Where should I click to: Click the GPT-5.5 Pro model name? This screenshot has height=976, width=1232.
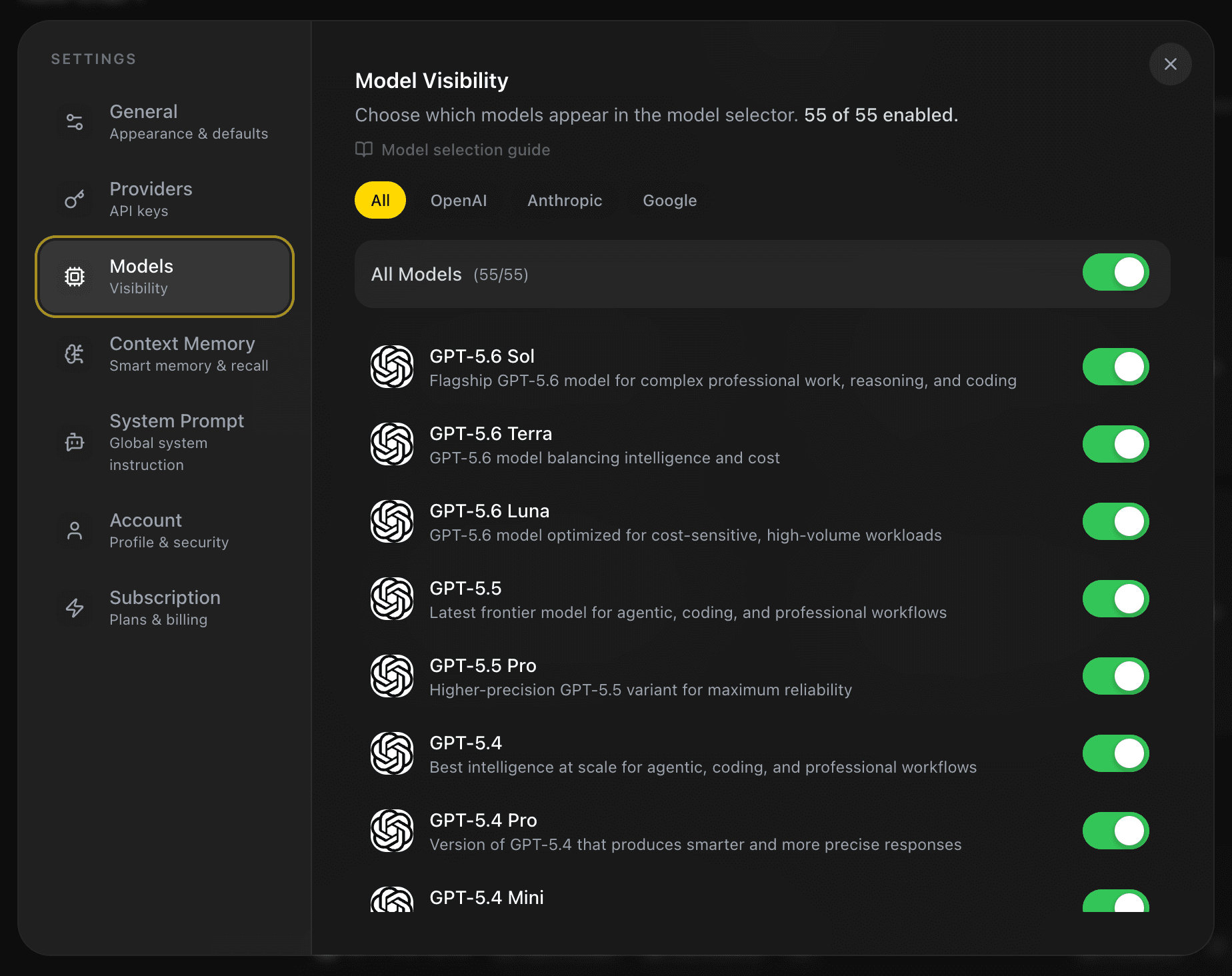[x=483, y=665]
